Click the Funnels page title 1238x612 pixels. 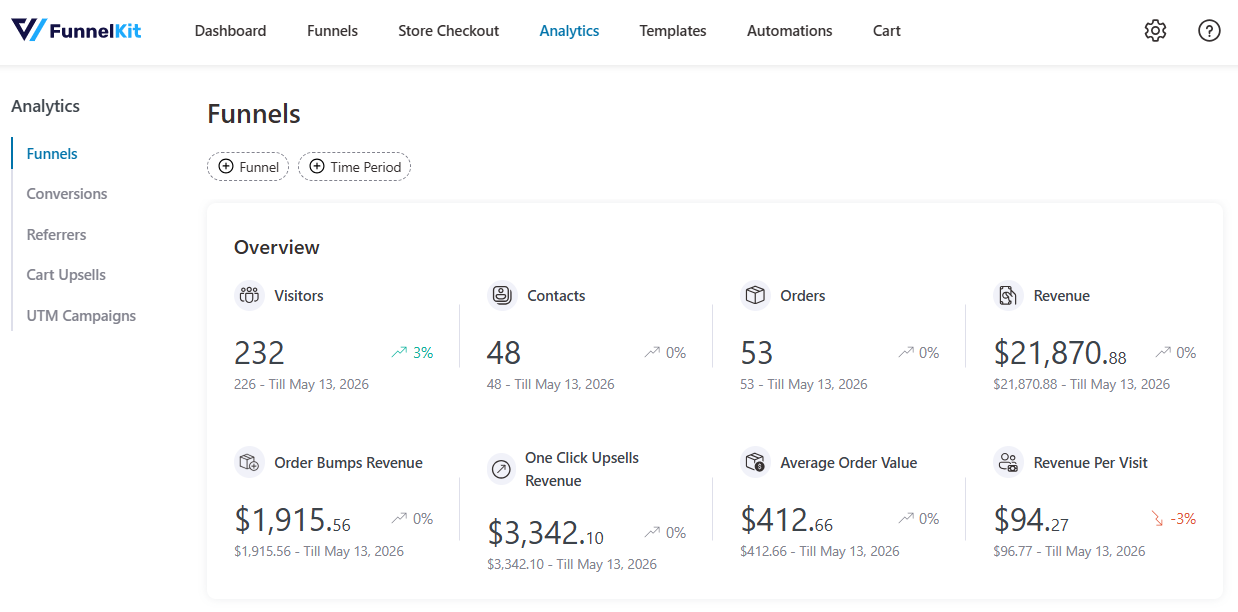tap(254, 114)
